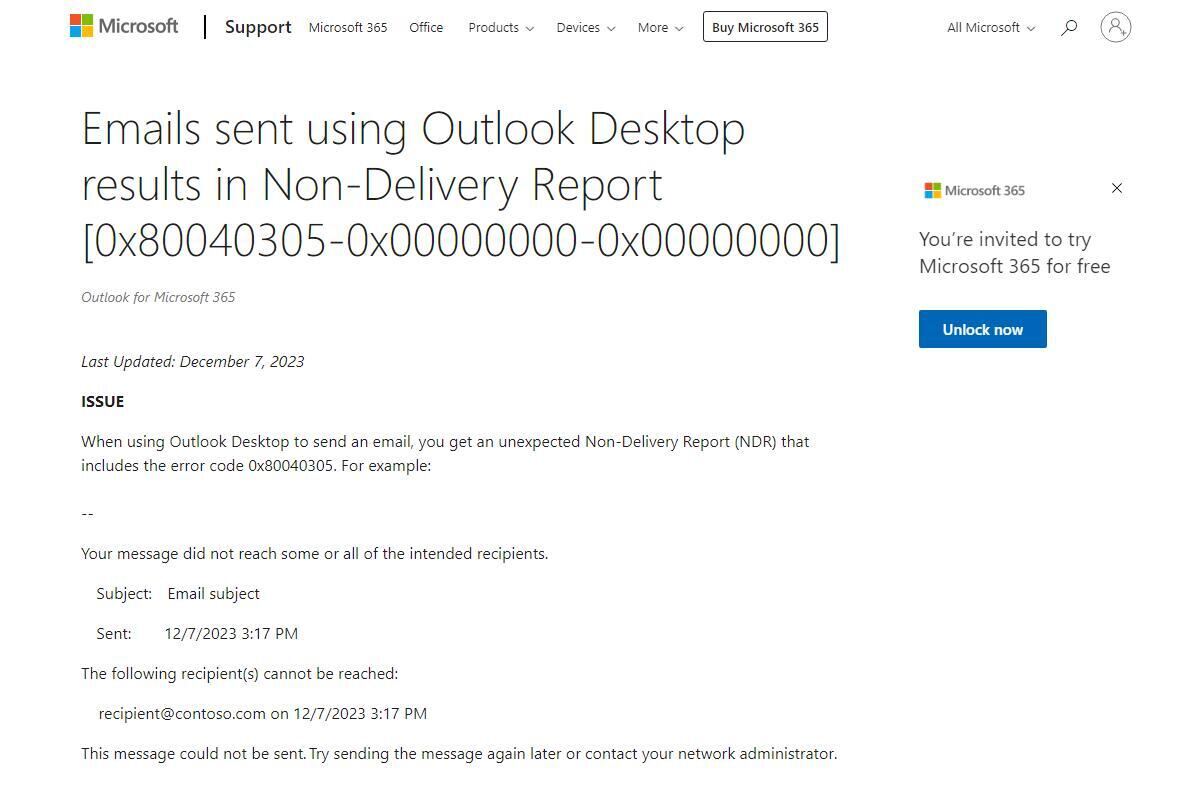Screen dimensions: 1200x800
Task: Click 'Outlook for Microsoft 365' applies-to text
Action: click(x=158, y=297)
